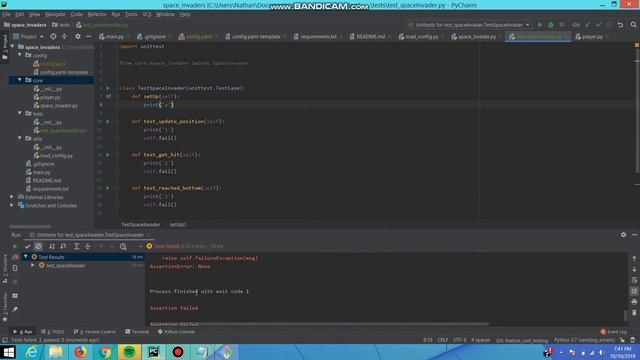Expand all test results icon
Screen dimensions: 640x360
76,246
